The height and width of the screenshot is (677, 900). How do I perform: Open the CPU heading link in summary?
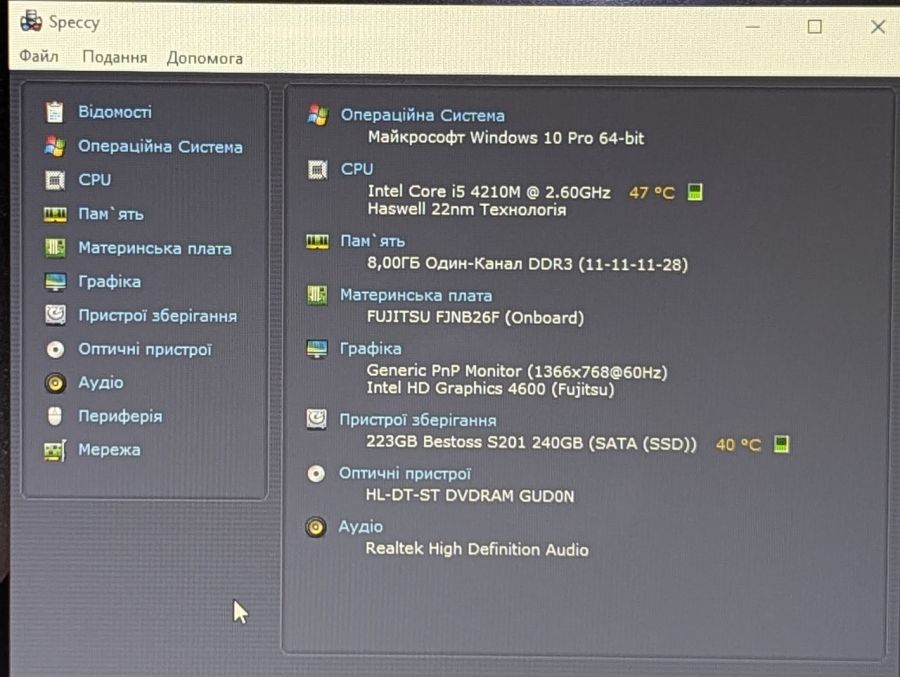tap(356, 169)
